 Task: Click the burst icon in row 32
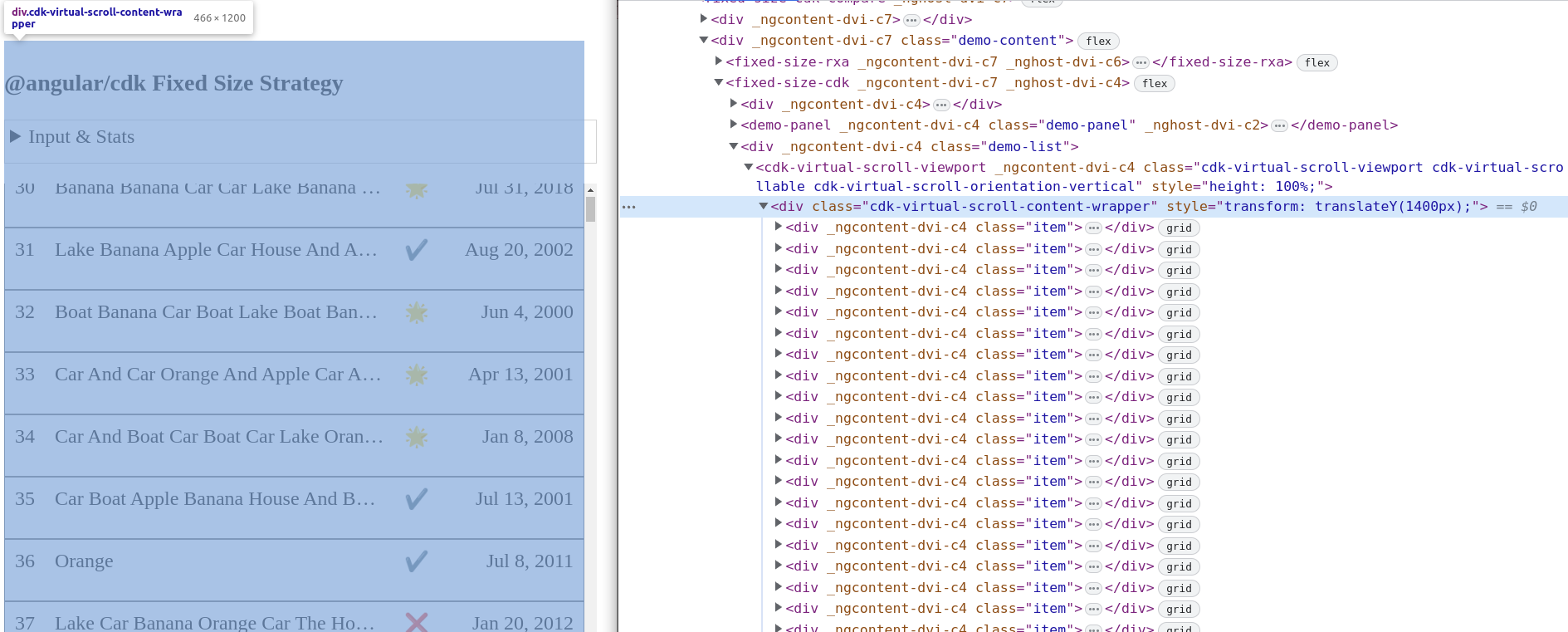417,312
